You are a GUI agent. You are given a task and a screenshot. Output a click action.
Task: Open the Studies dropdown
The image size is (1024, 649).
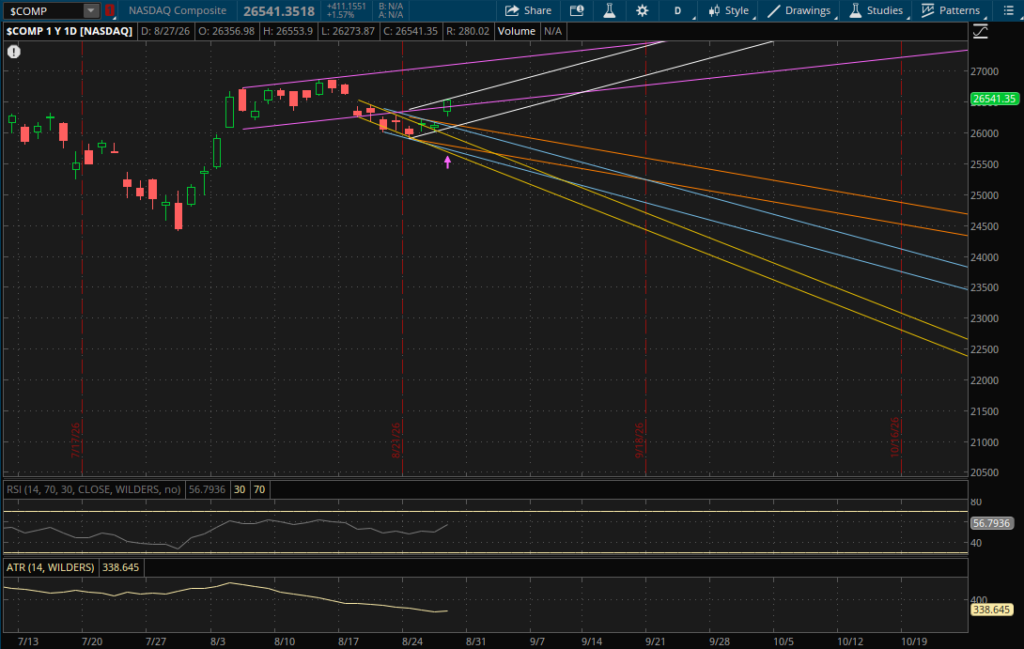[876, 10]
